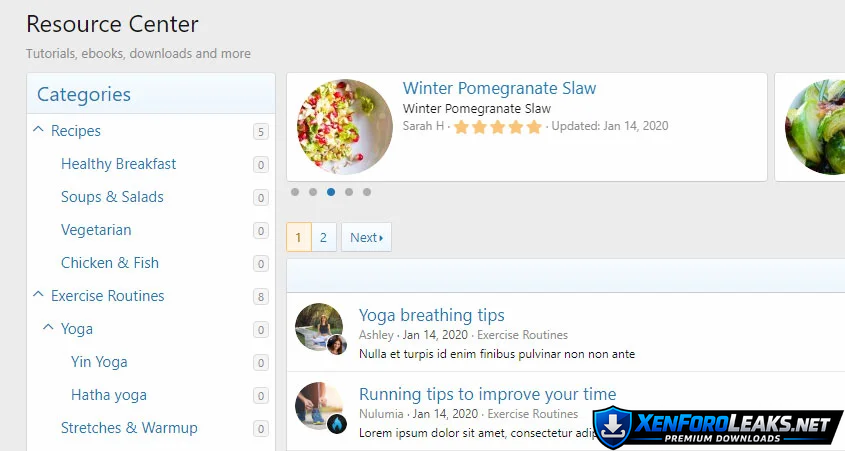845x451 pixels.
Task: Collapse the Yoga subcategory chevron
Action: (49, 328)
